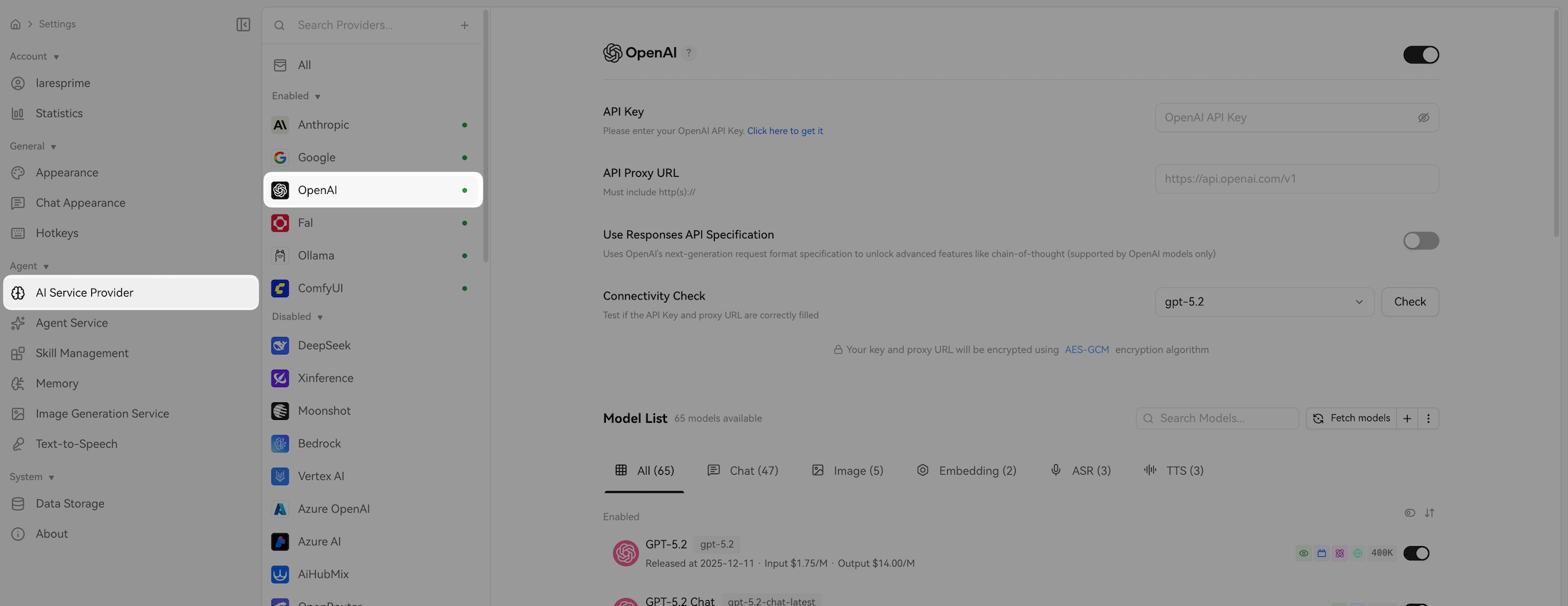1568x606 pixels.
Task: Open the laresprime account page
Action: click(131, 83)
